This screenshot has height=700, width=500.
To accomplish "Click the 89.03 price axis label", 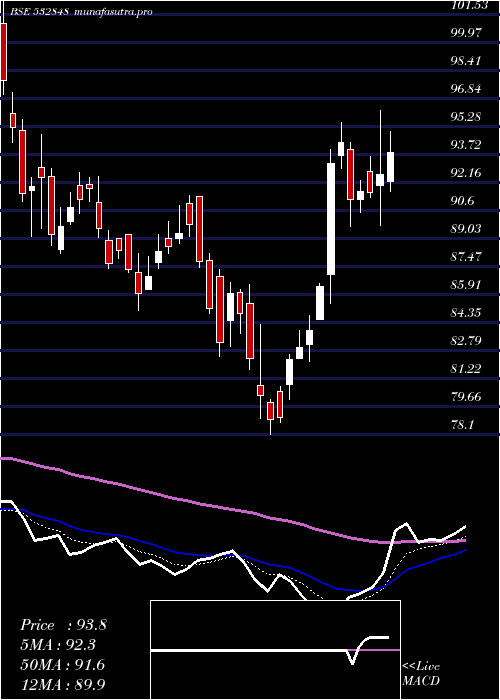I will click(467, 229).
